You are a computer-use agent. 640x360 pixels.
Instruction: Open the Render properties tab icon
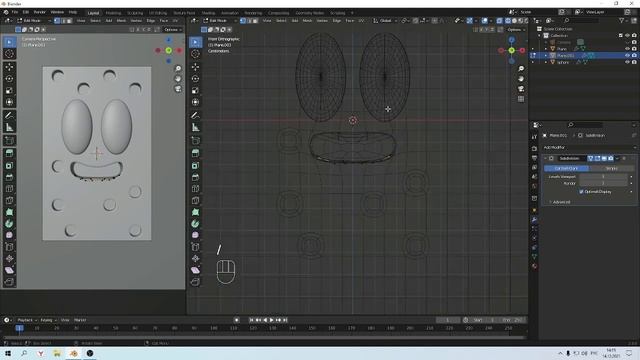534,148
